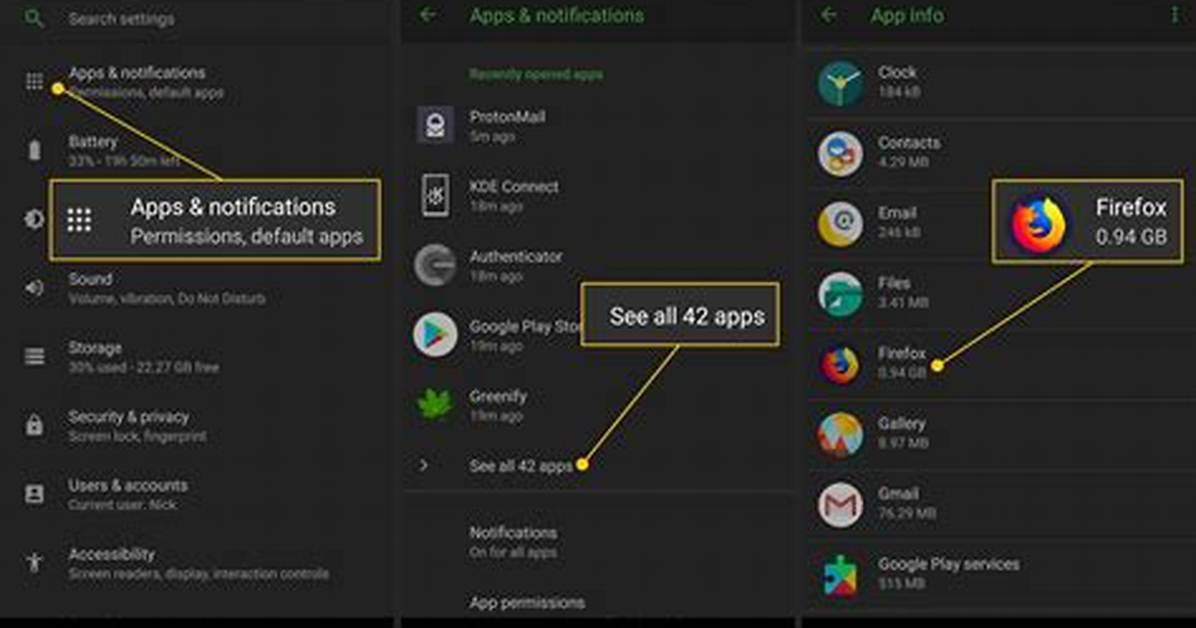Open Greenify from recent apps
This screenshot has width=1196, height=628.
600,404
